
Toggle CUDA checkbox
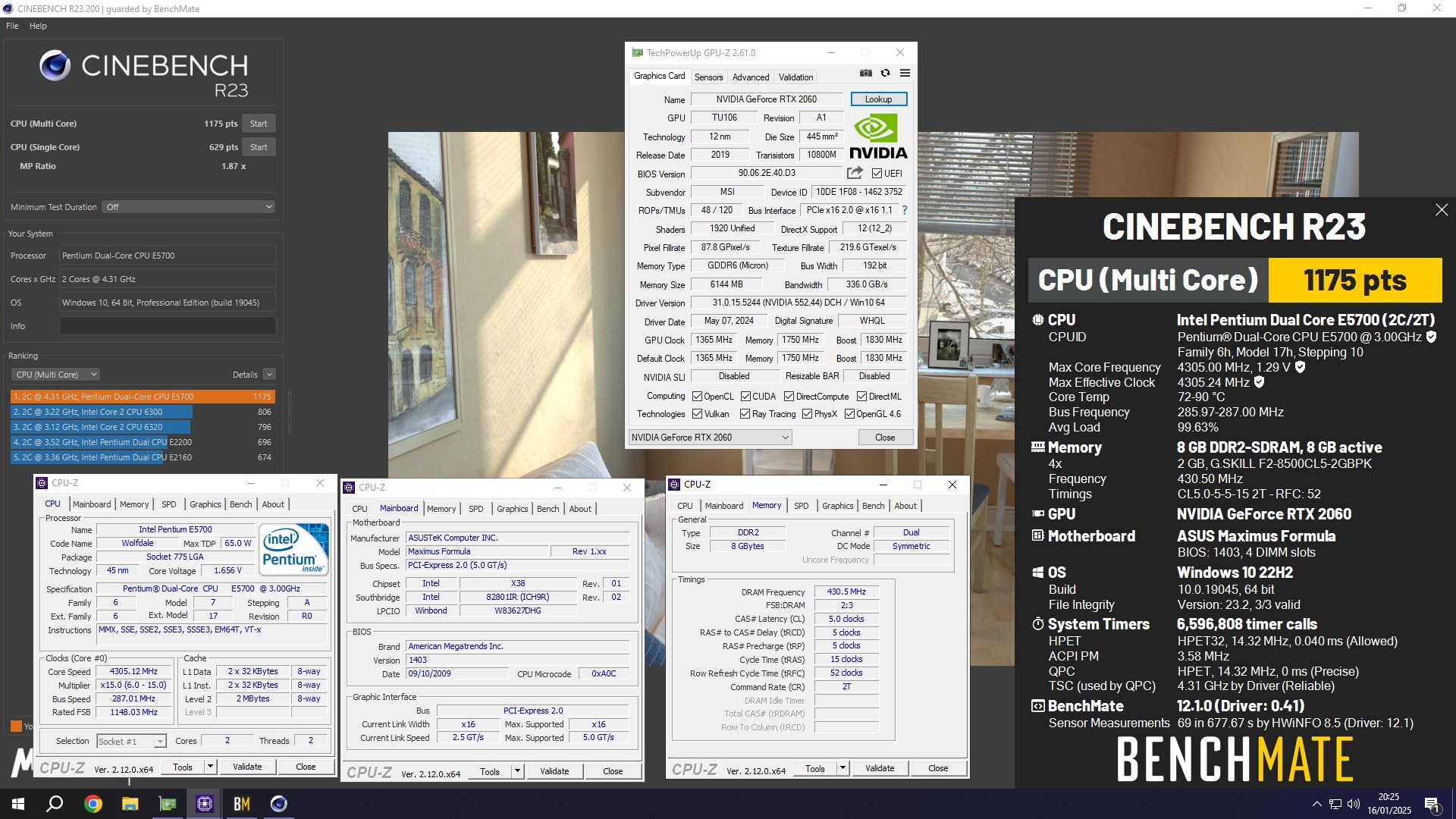[745, 397]
